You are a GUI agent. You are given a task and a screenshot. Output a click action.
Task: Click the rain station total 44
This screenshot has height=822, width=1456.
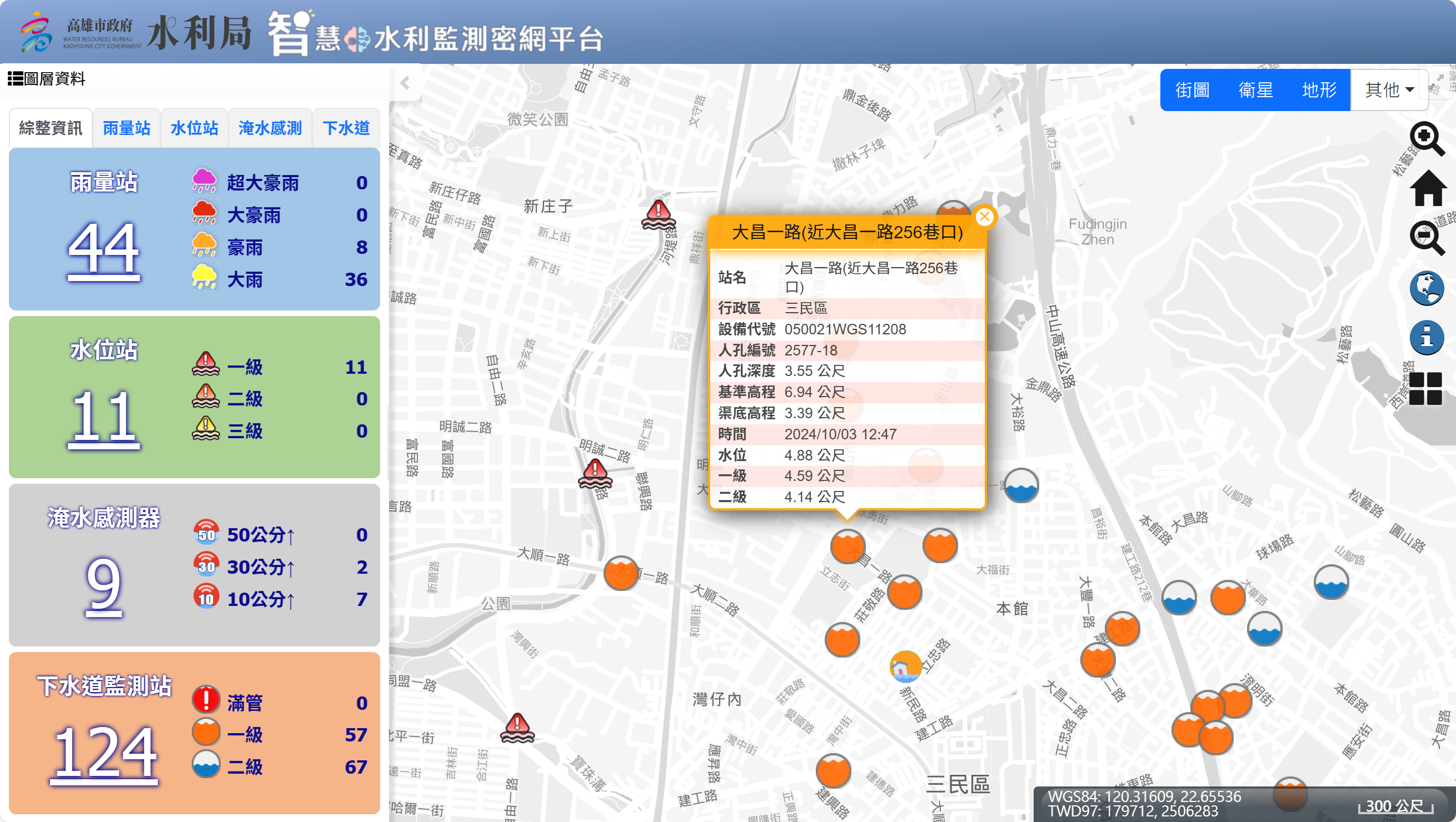tap(103, 249)
